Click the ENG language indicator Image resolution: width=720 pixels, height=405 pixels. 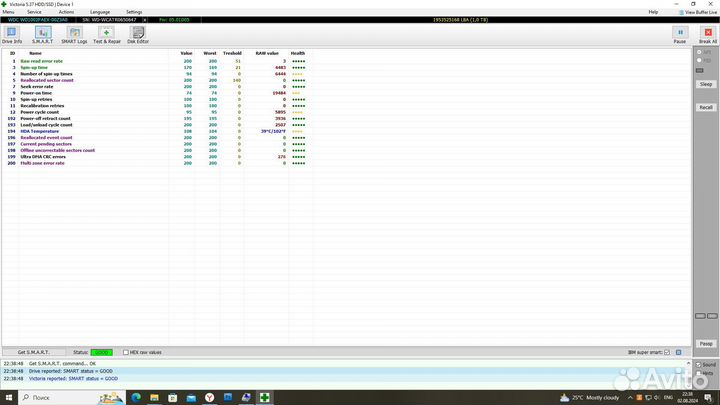coord(669,397)
